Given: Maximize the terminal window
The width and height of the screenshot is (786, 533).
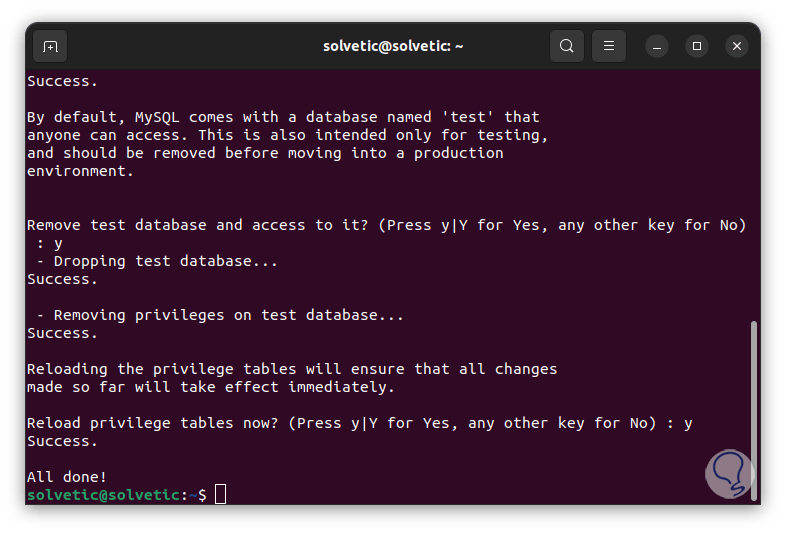Looking at the screenshot, I should point(697,46).
